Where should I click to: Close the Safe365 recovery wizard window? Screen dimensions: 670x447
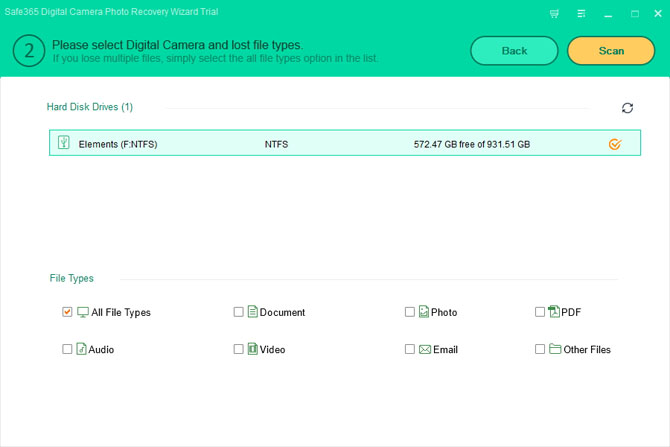pos(658,14)
